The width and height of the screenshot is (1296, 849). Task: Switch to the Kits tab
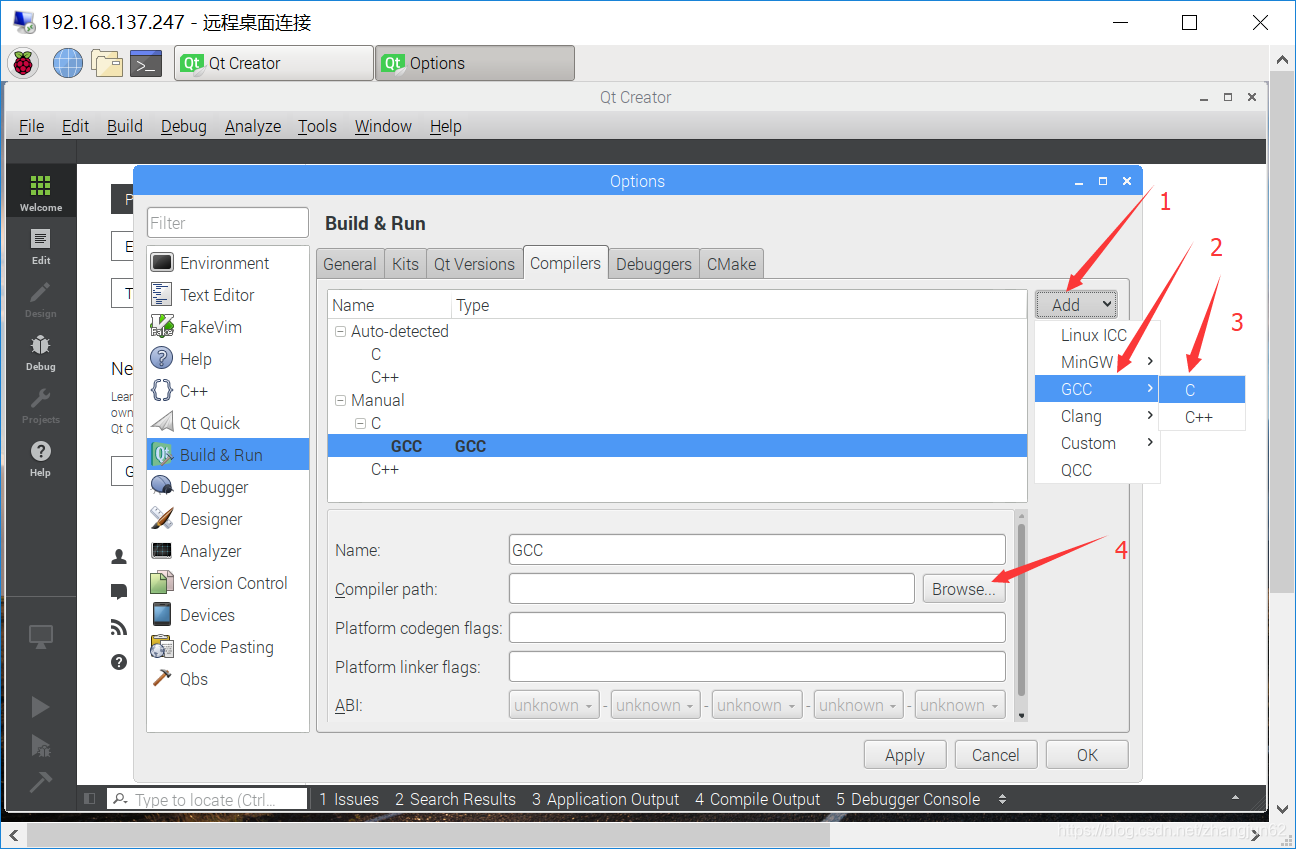pos(405,264)
